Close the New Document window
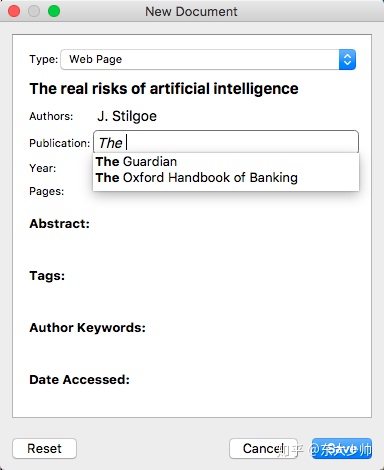384x470 pixels. [x=14, y=11]
